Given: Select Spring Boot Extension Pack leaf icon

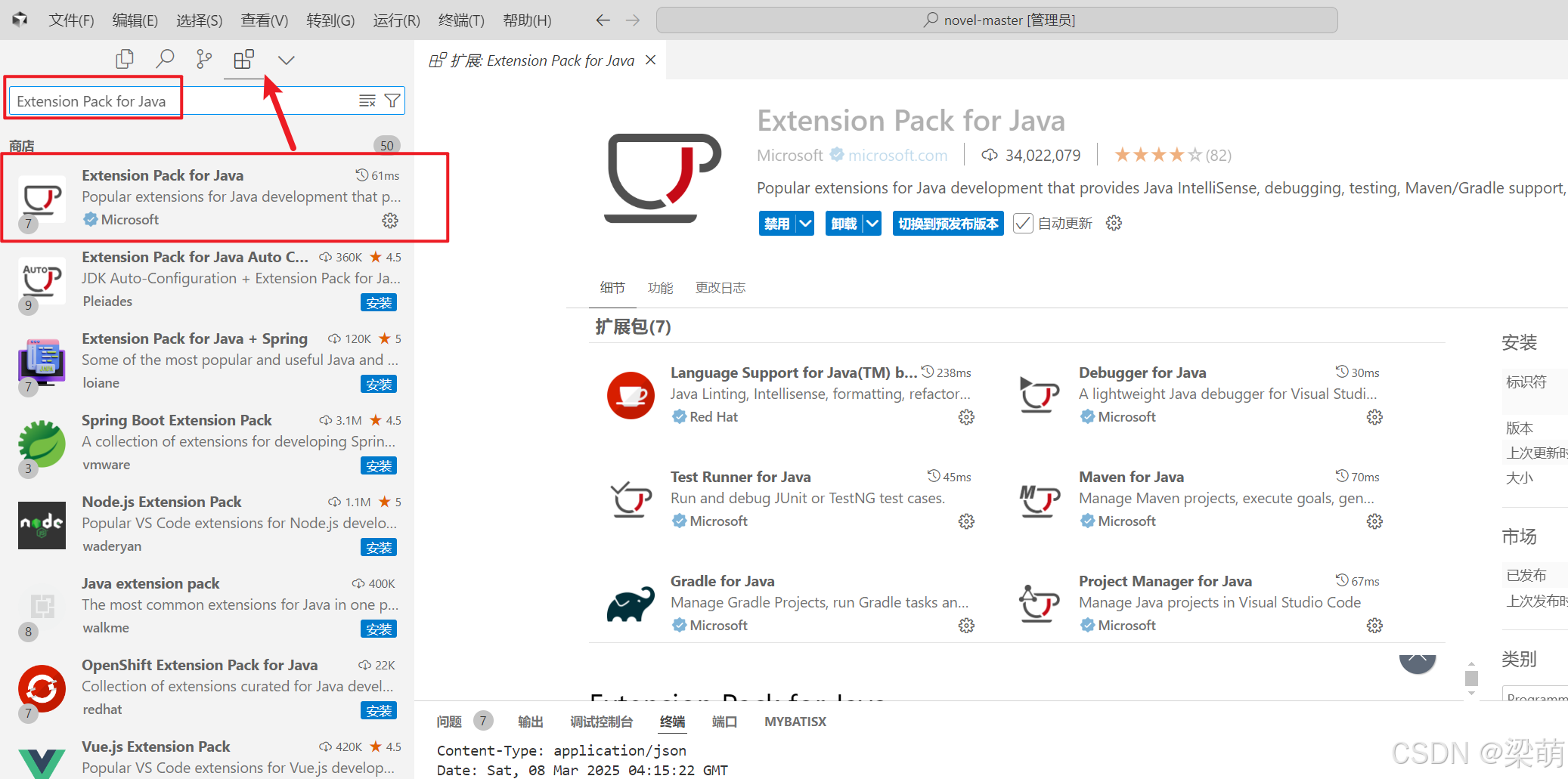Looking at the screenshot, I should pos(42,444).
